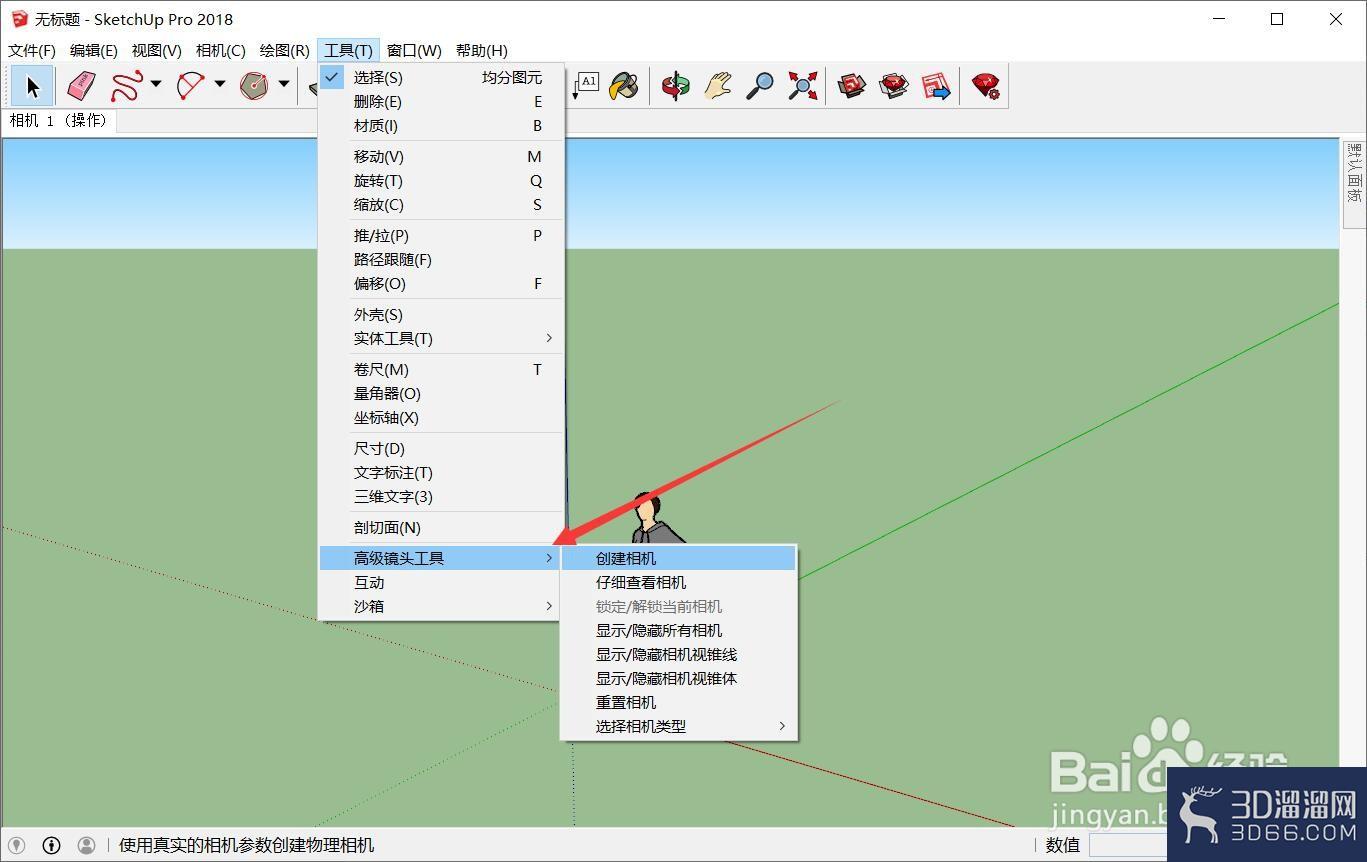
Task: Choose 创建相机 from submenu
Action: [679, 558]
